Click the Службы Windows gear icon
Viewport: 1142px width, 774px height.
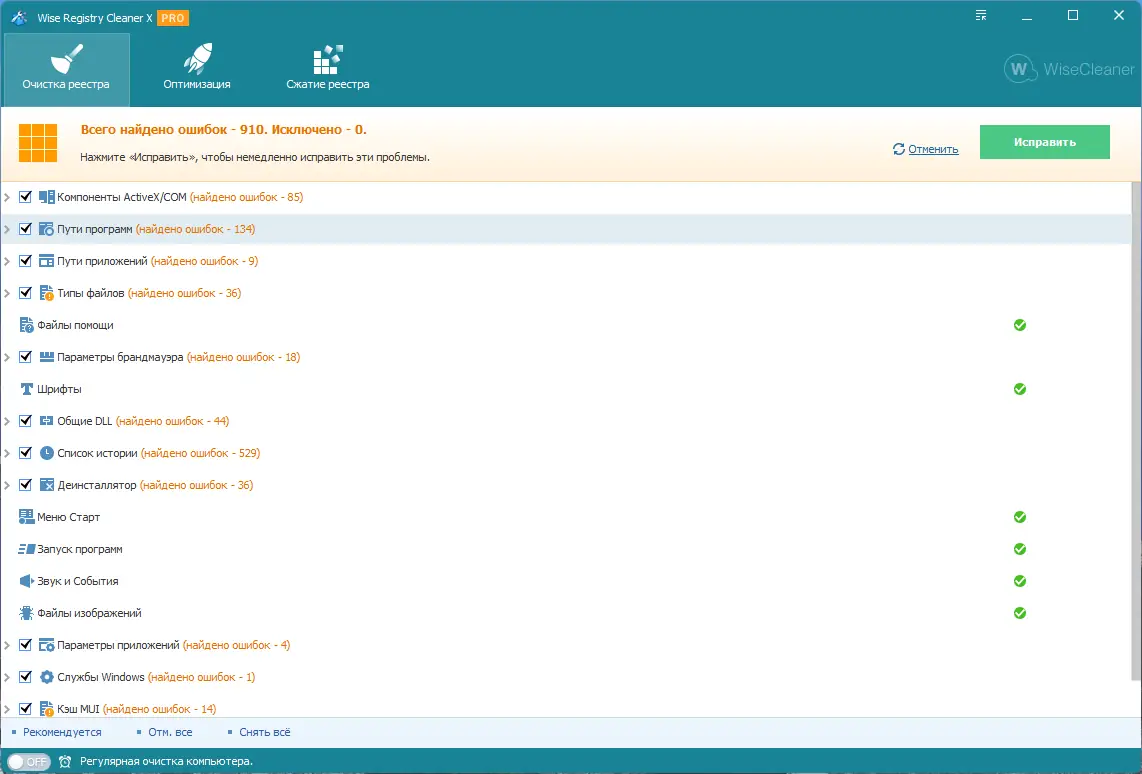point(47,677)
